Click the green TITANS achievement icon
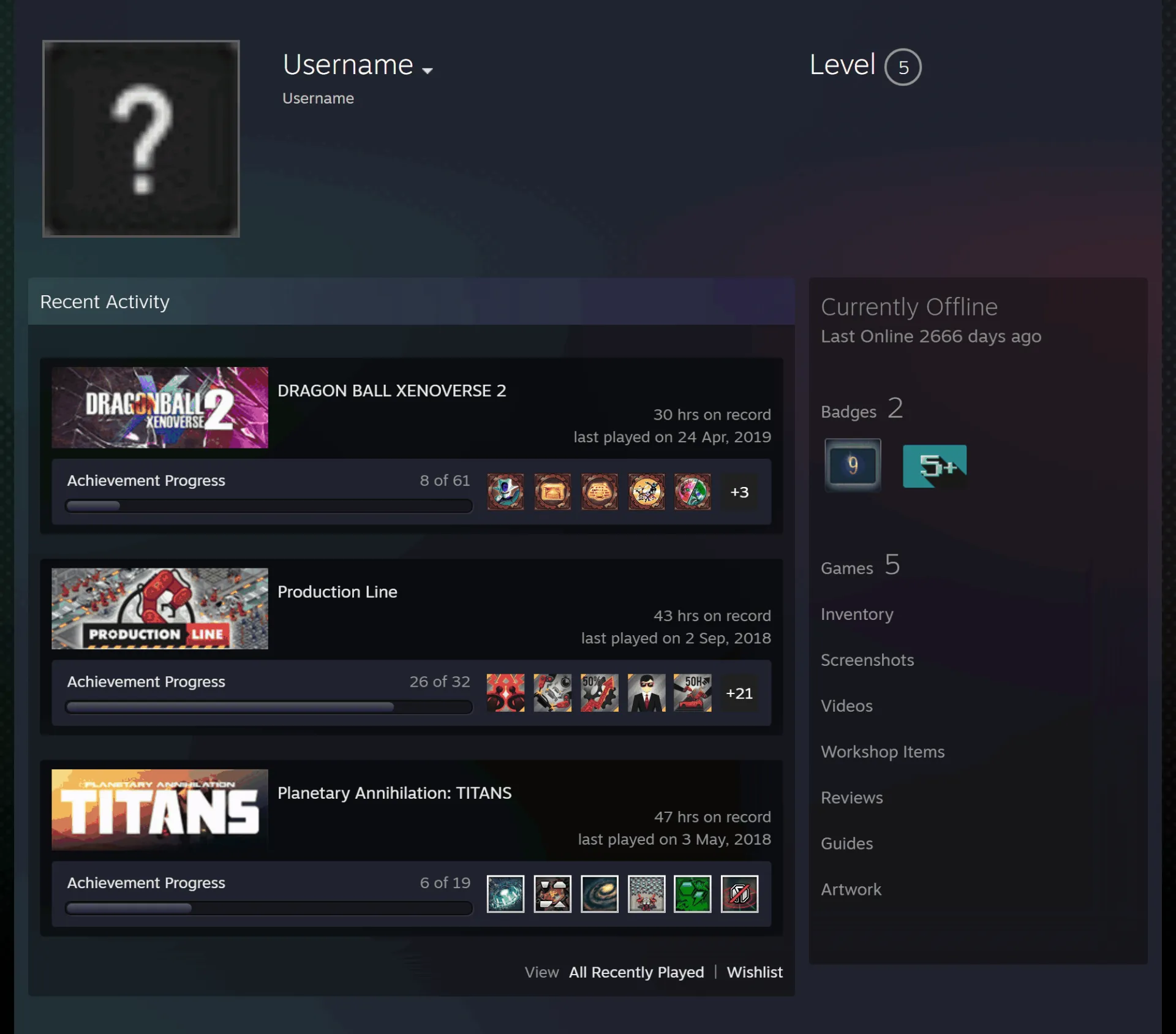The image size is (1176, 1034). coord(693,894)
